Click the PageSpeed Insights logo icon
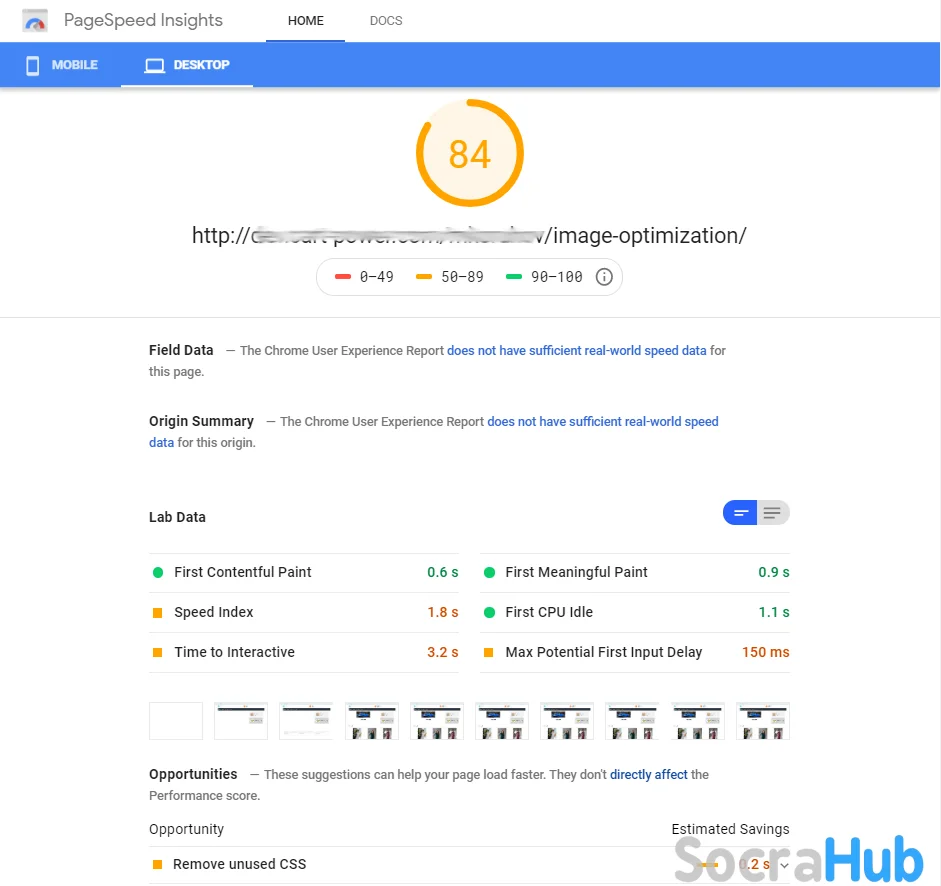The image size is (941, 886). (35, 21)
